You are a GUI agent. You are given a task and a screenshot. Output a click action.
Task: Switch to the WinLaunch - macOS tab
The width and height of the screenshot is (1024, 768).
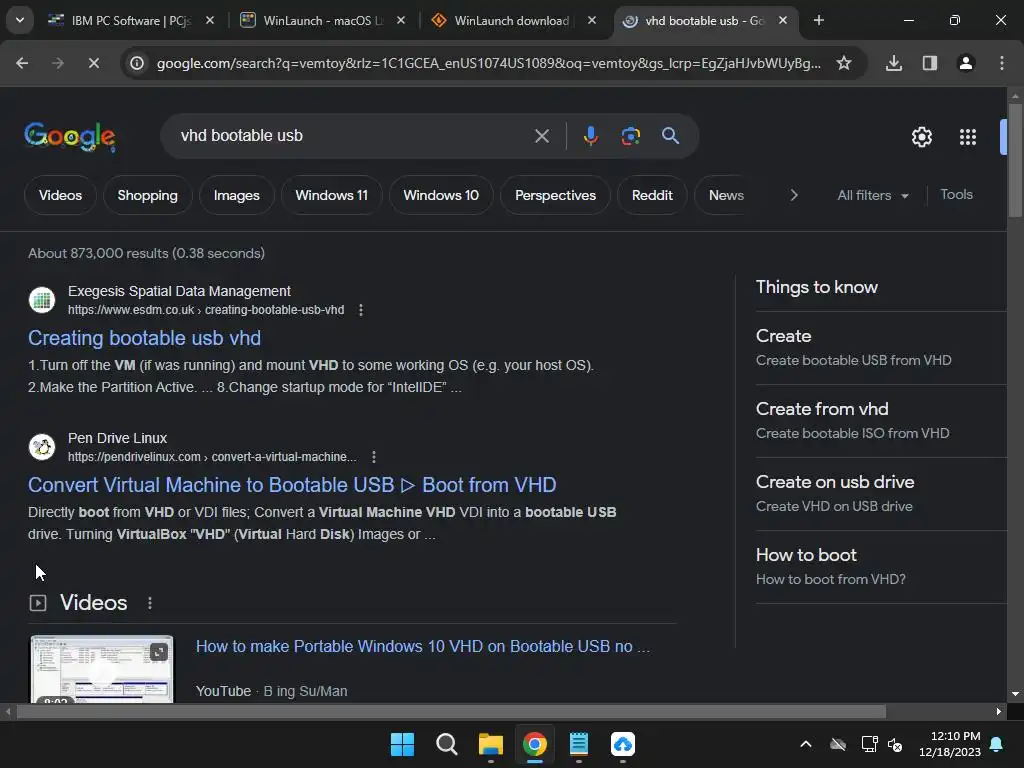click(323, 20)
